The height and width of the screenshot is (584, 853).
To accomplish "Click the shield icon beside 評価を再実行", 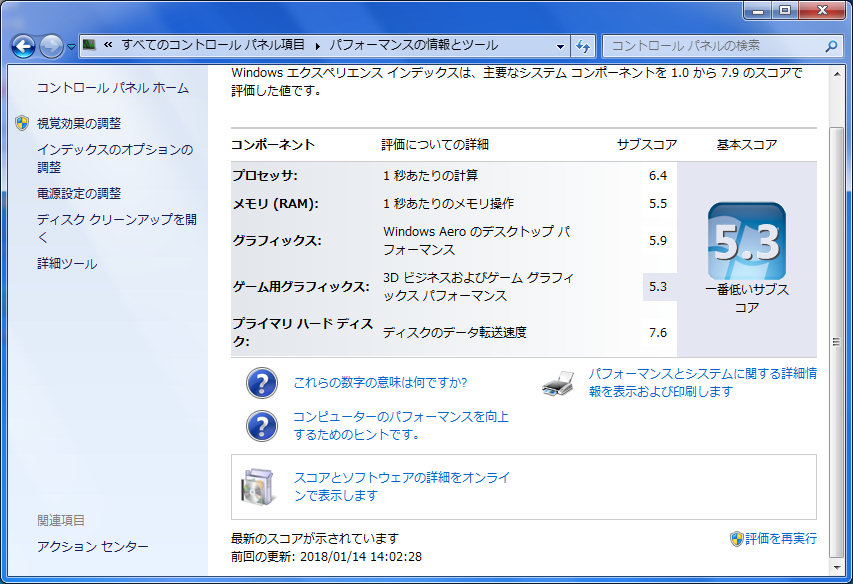I will 737,539.
